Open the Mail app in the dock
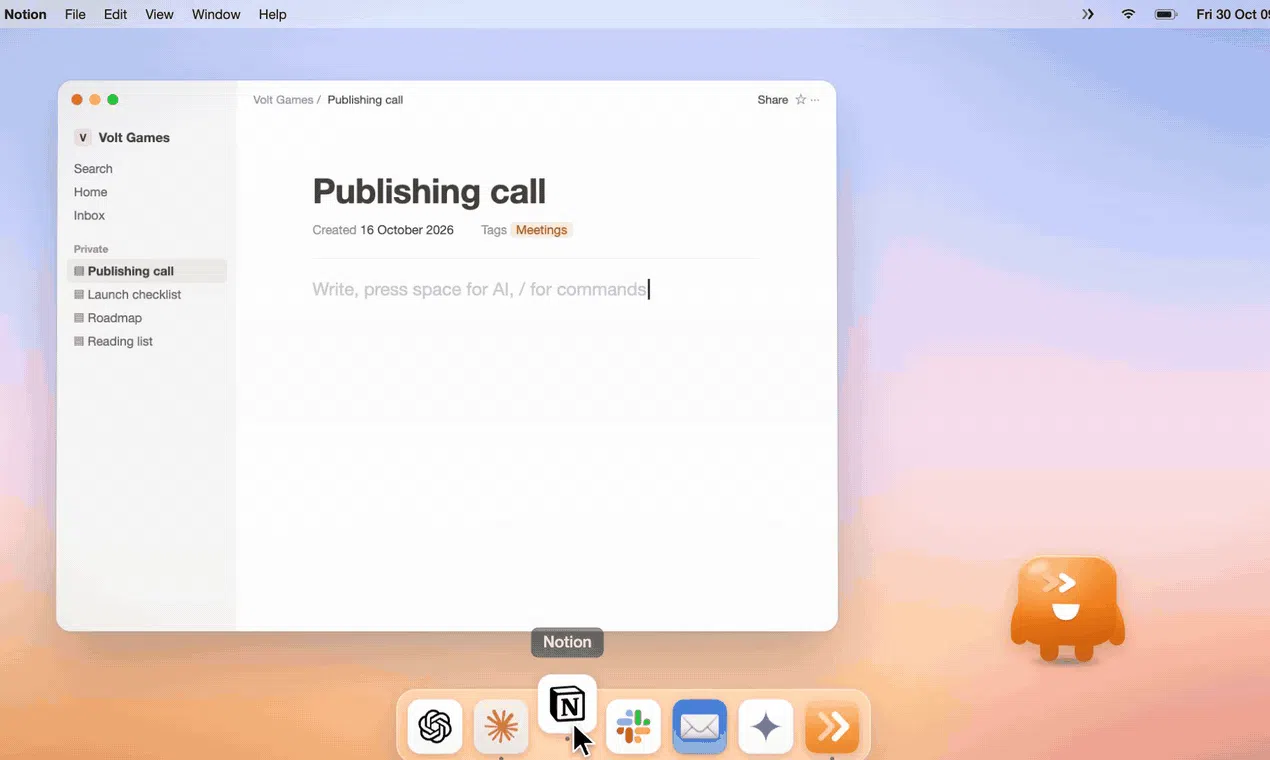The width and height of the screenshot is (1270, 760). 699,726
